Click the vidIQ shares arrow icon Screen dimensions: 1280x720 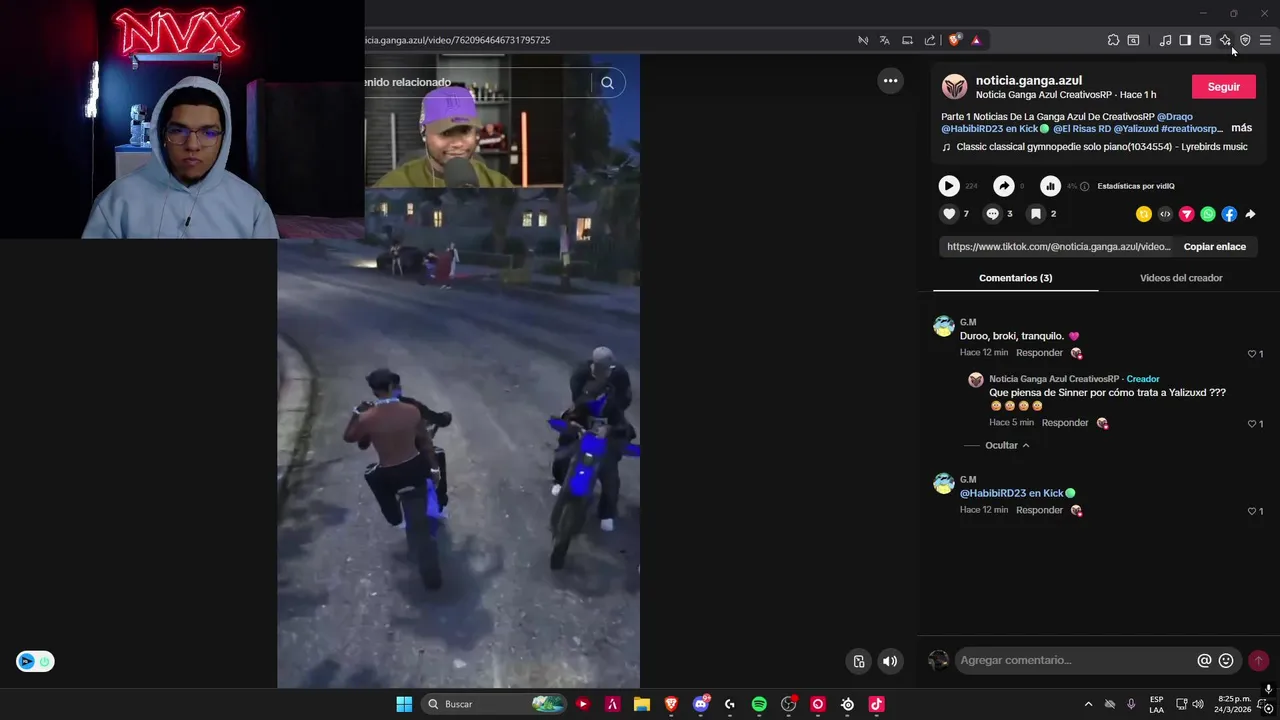pos(1003,186)
